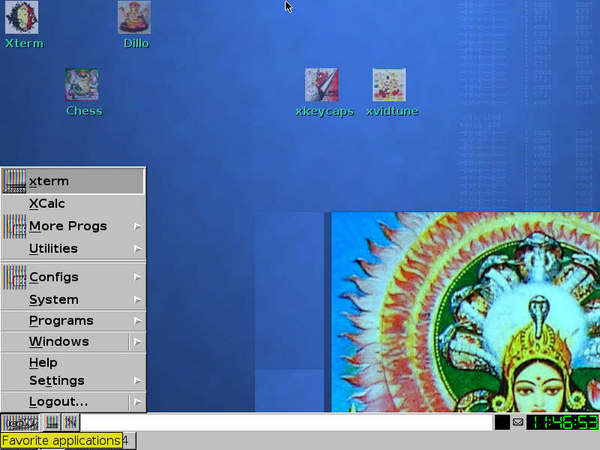Expand the Settings submenu arrow
This screenshot has height=450, width=600.
pos(138,381)
